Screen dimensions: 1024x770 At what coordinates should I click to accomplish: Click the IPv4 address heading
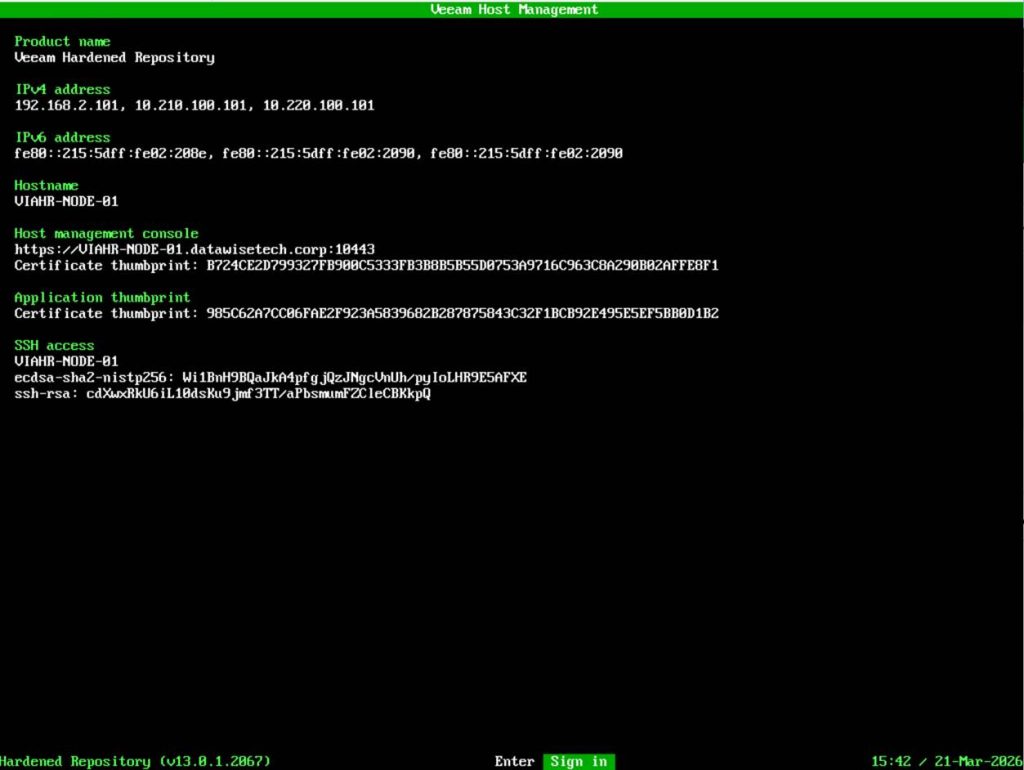62,89
